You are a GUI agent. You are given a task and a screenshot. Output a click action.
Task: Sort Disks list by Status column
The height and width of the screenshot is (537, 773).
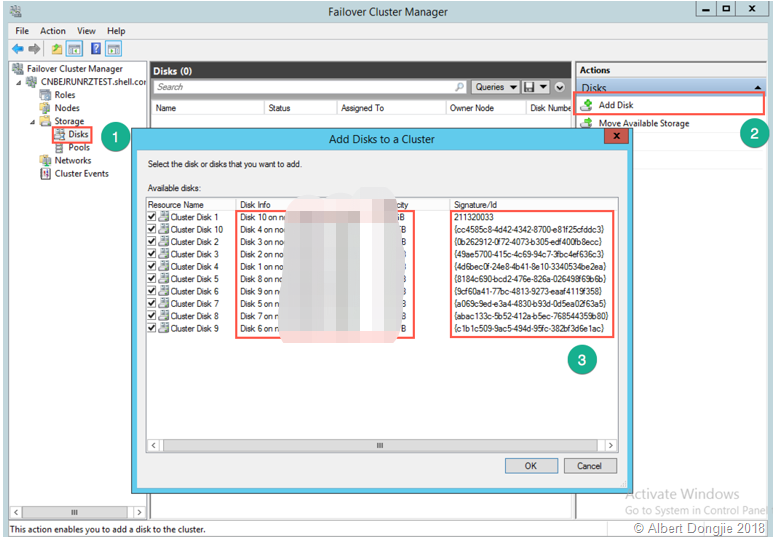click(301, 108)
